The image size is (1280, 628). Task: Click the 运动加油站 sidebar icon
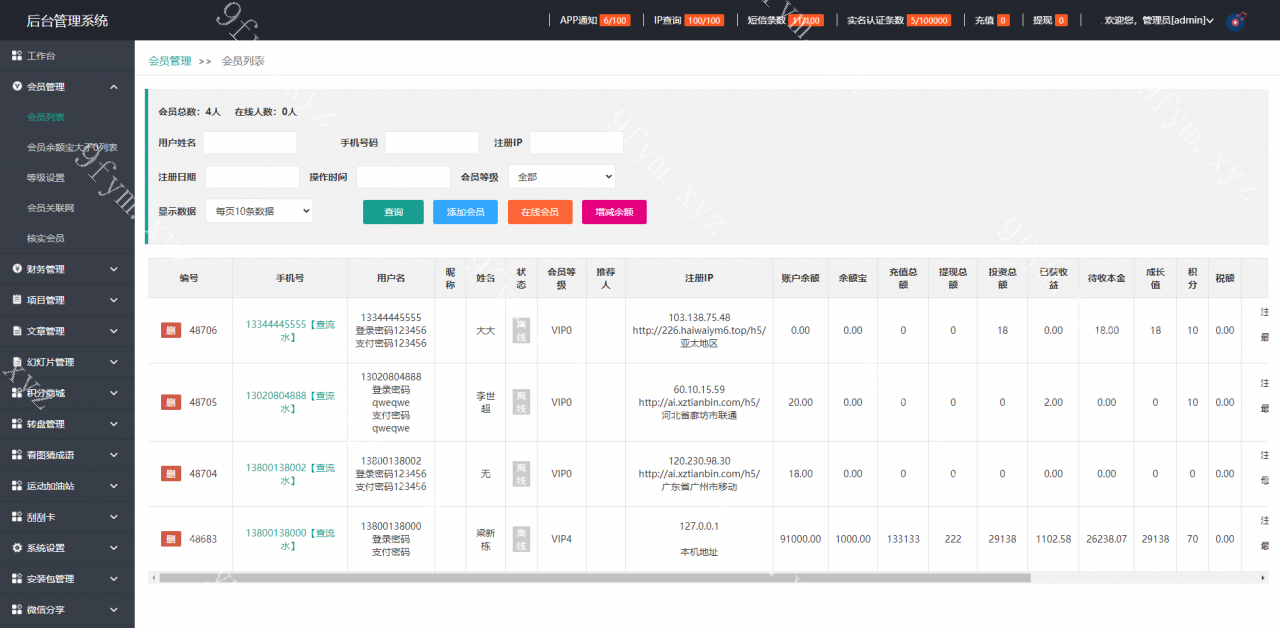click(x=17, y=486)
